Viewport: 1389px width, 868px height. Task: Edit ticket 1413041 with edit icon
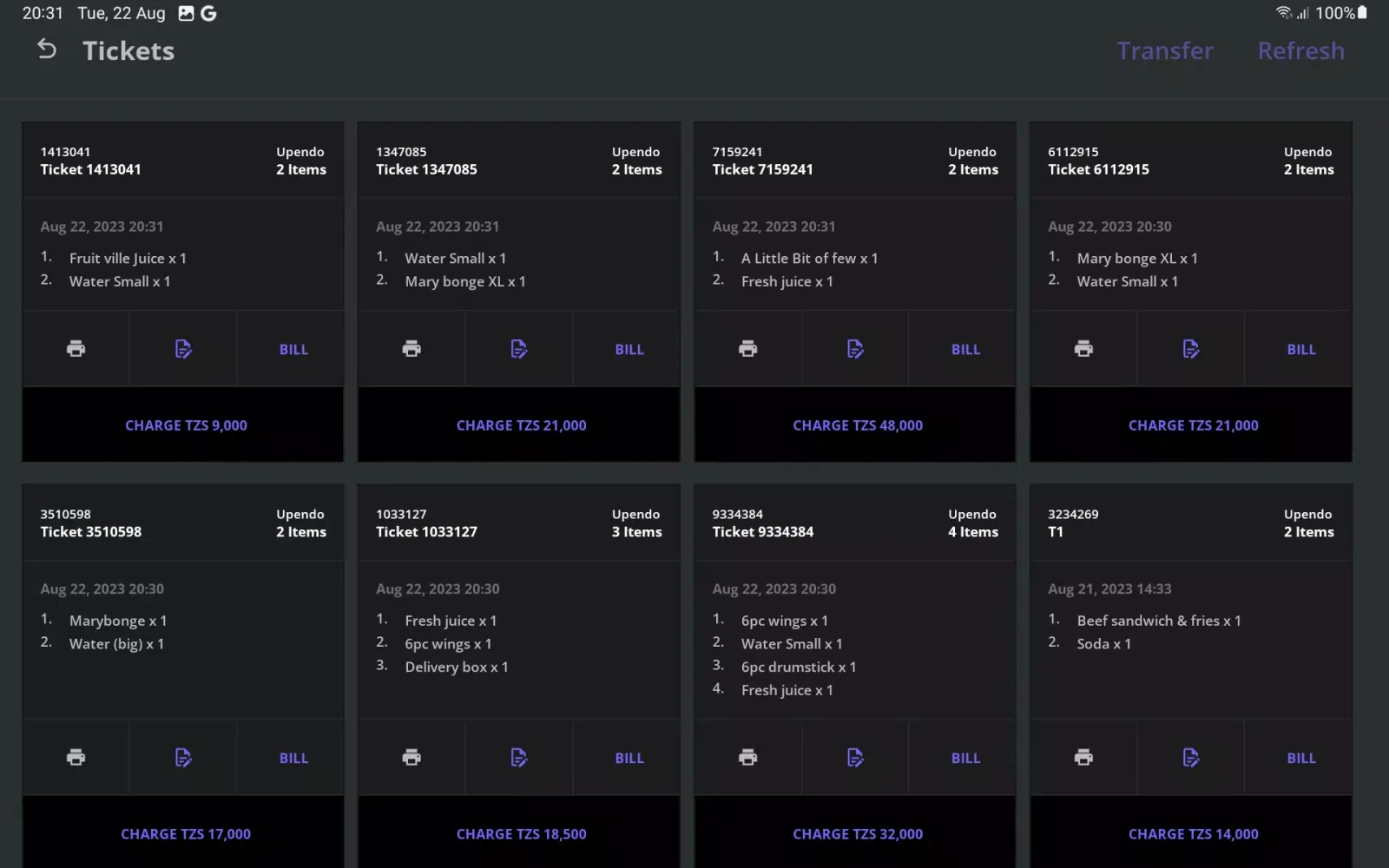click(183, 349)
